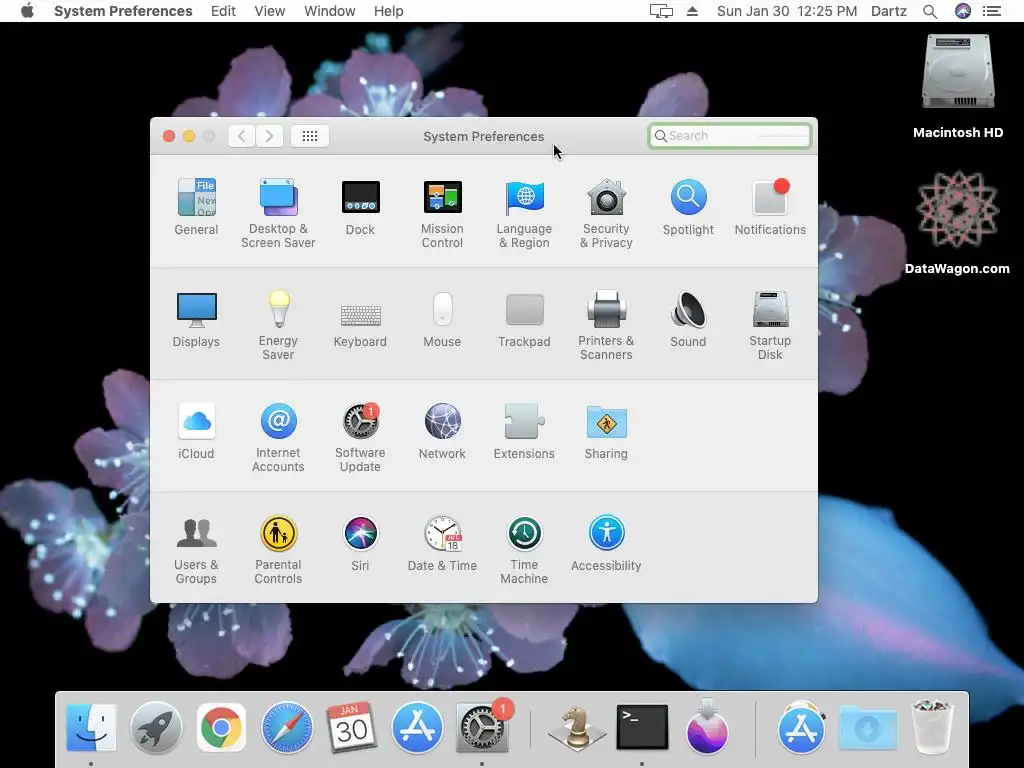Click the forward navigation arrow
Viewport: 1024px width, 768px height.
[x=269, y=136]
